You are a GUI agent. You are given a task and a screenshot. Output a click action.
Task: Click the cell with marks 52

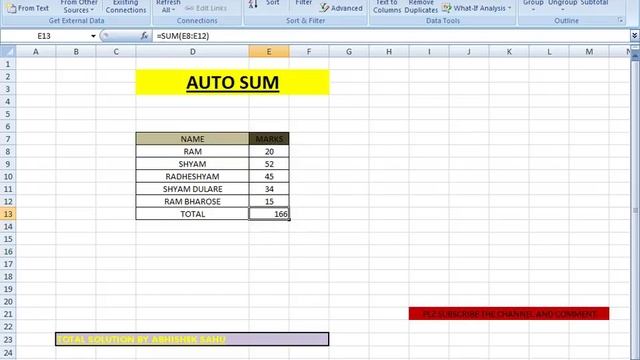[269, 164]
